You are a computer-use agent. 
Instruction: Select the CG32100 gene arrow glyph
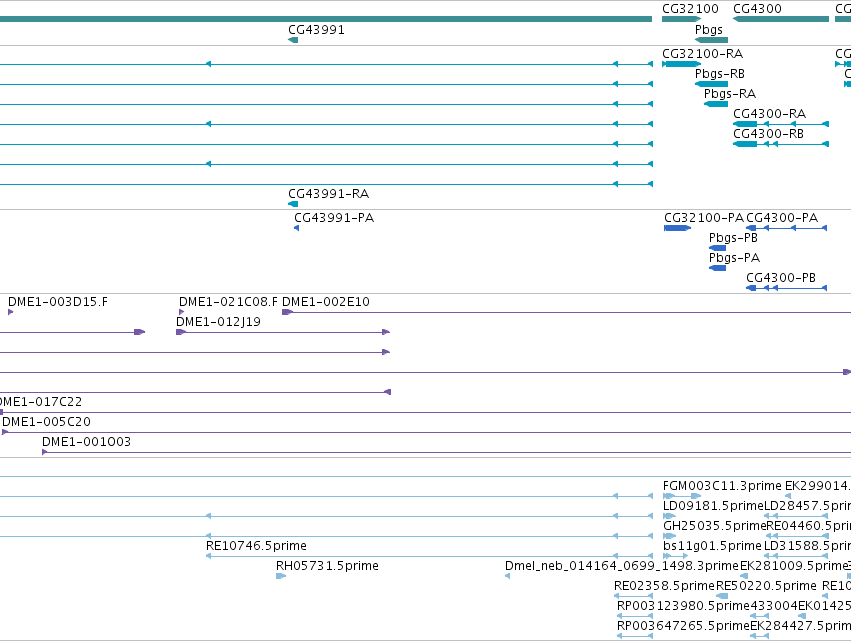click(681, 19)
